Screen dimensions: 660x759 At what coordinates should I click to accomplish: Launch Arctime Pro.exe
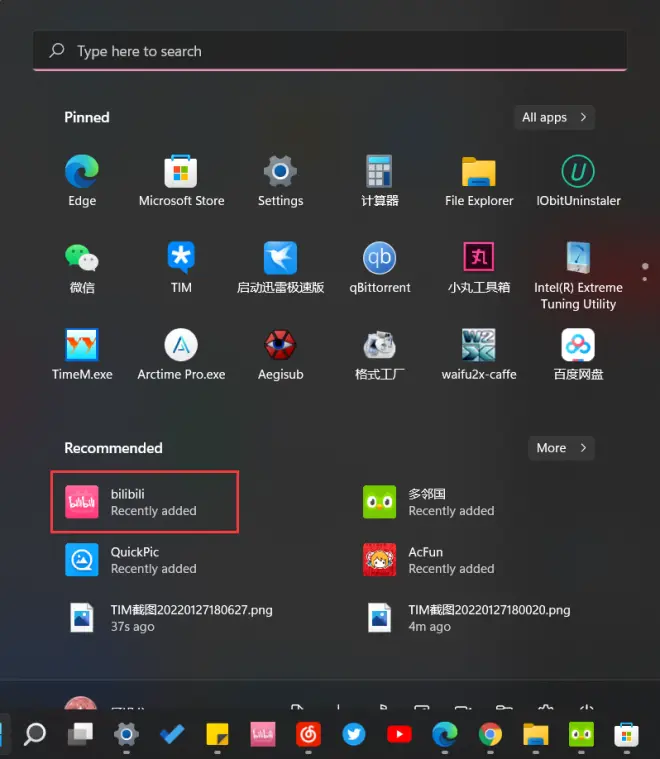click(181, 354)
